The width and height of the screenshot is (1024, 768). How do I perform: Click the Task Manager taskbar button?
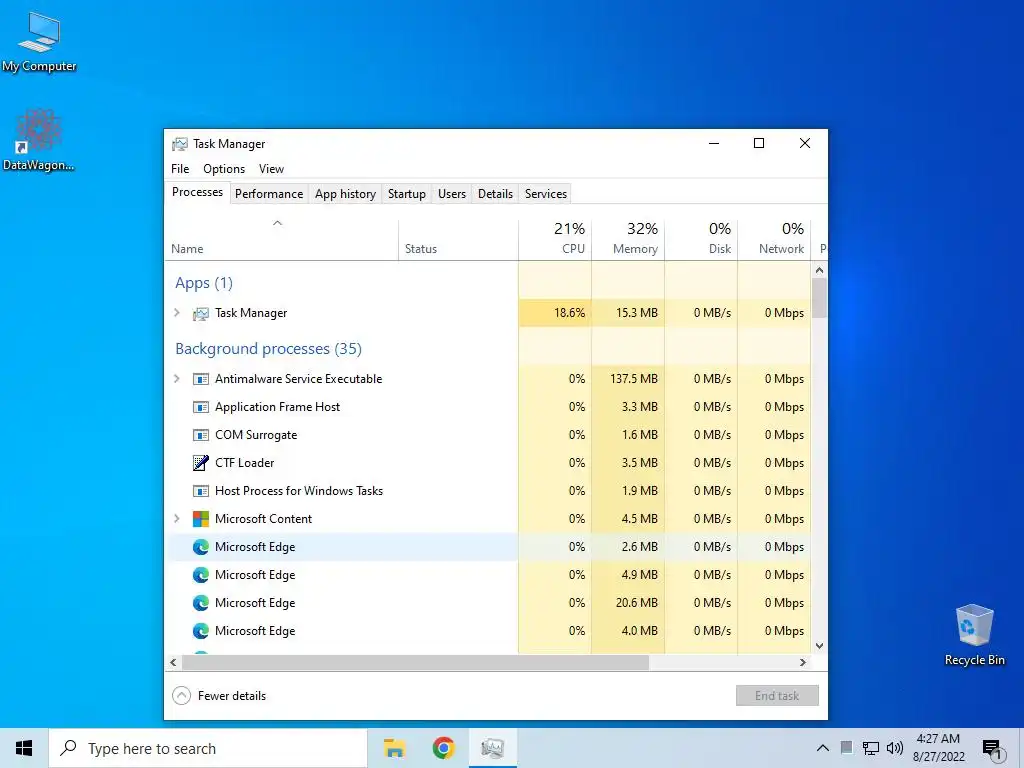click(492, 748)
